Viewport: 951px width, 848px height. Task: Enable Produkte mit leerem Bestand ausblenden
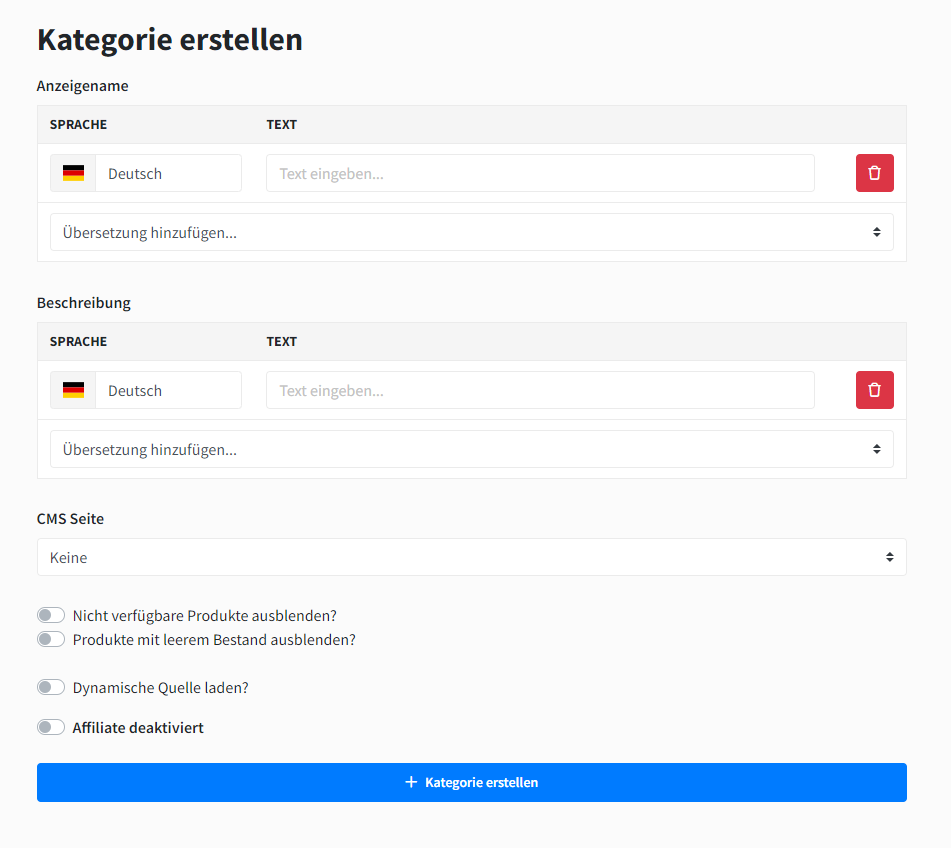coord(51,639)
